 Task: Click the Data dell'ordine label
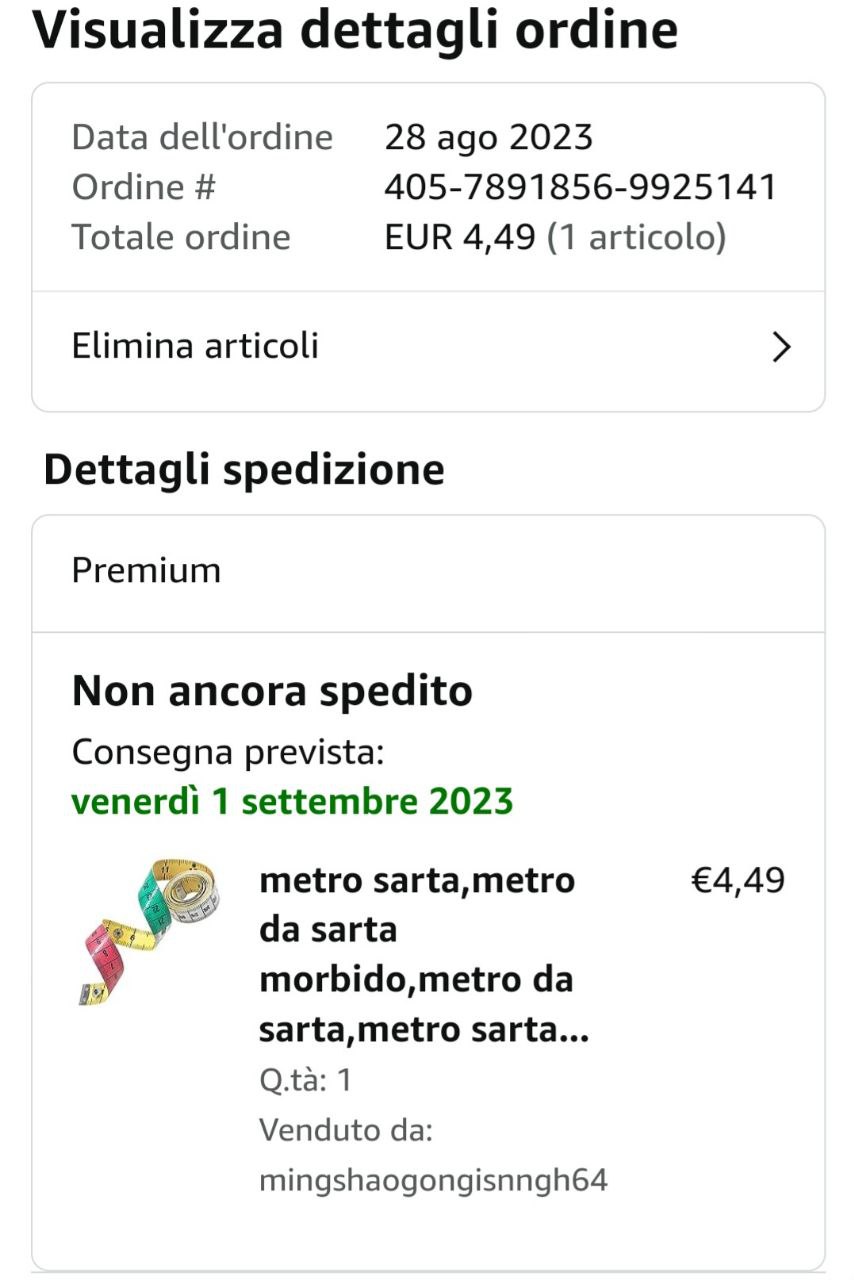tap(202, 137)
